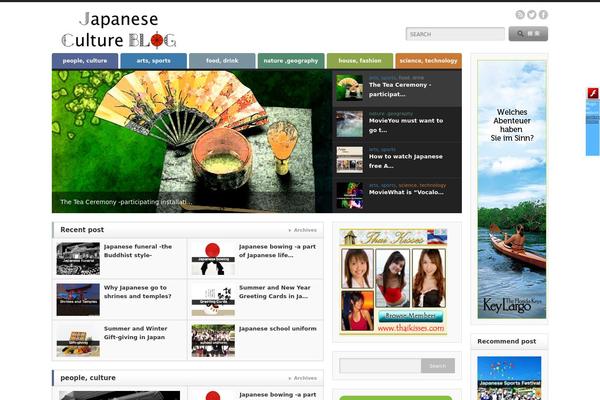The image size is (600, 400).
Task: Open the RSS feed icon
Action: (x=520, y=15)
